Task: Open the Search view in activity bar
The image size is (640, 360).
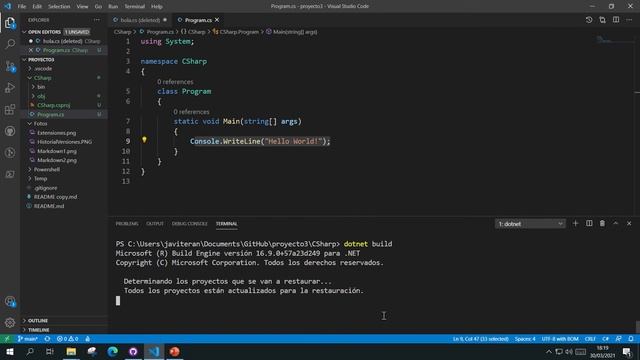Action: (x=10, y=44)
